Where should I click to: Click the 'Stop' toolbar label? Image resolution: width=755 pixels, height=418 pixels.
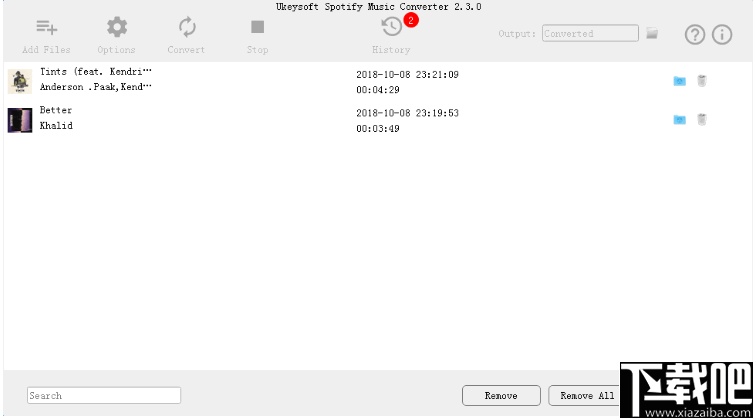[x=258, y=50]
